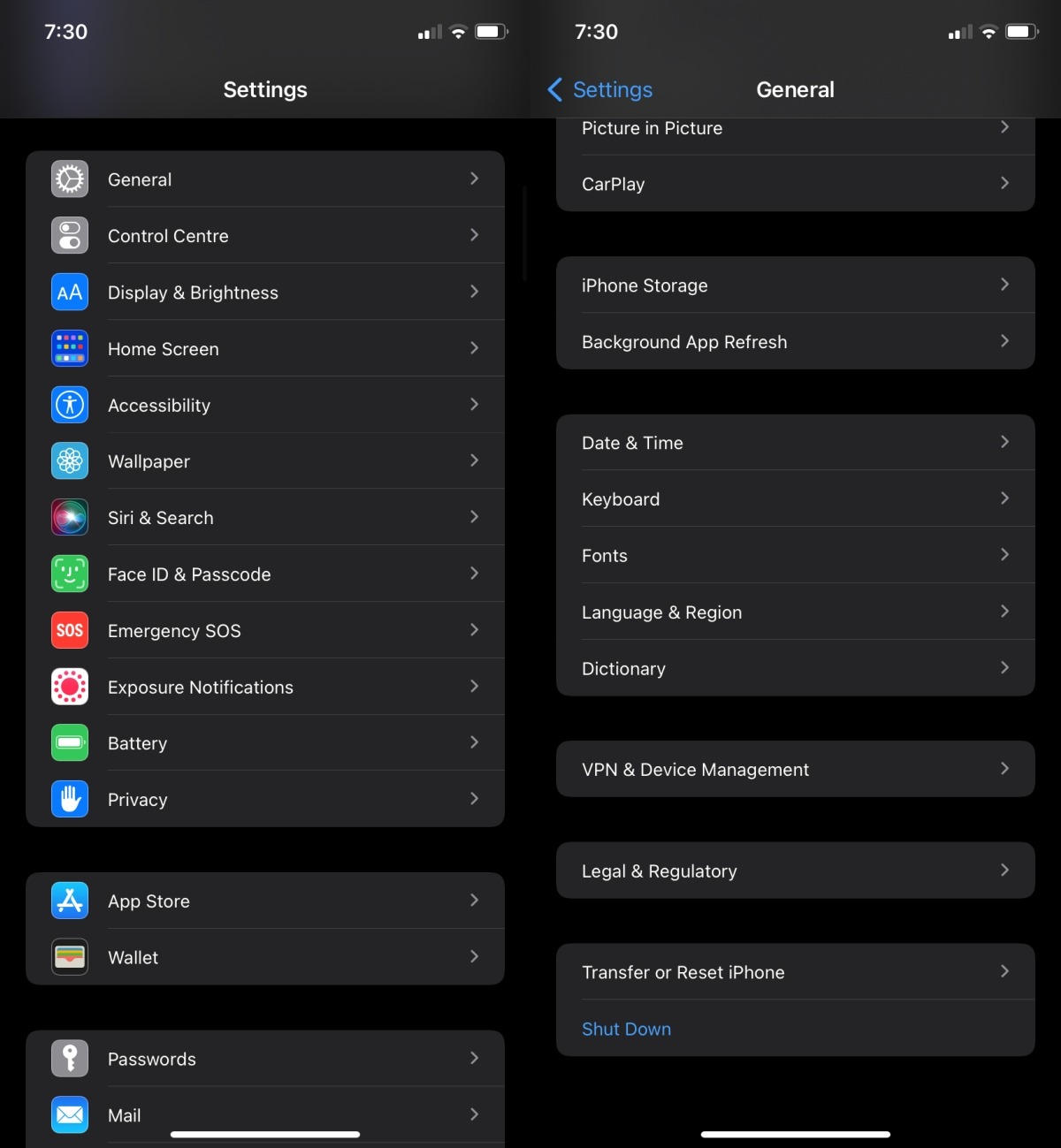Tap the Mail envelope icon

click(70, 1115)
